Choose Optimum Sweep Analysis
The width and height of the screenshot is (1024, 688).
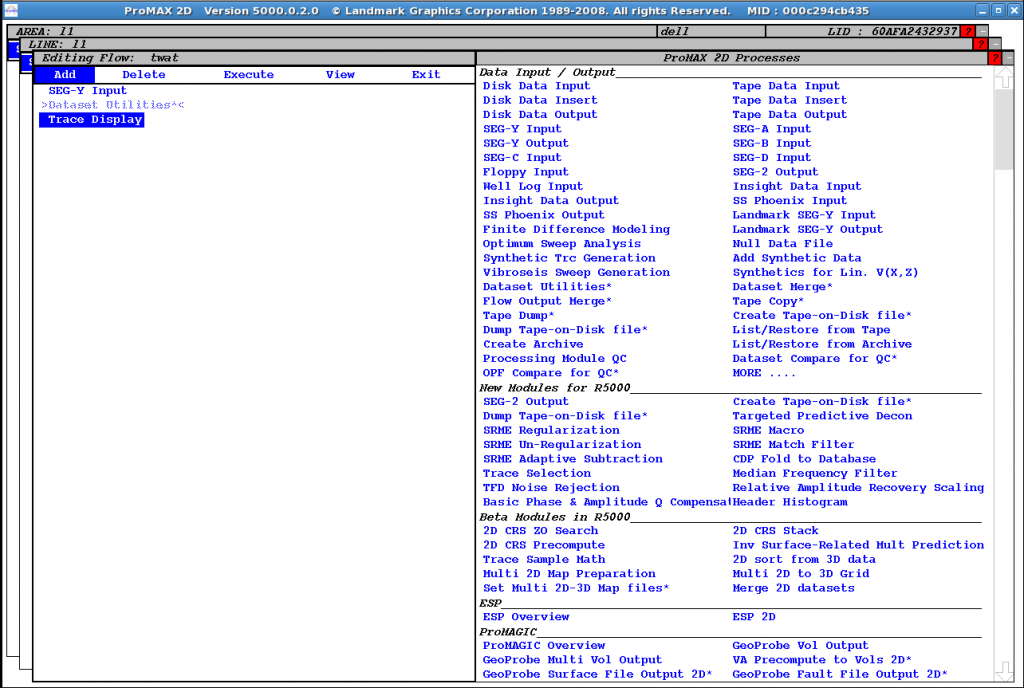tap(562, 243)
